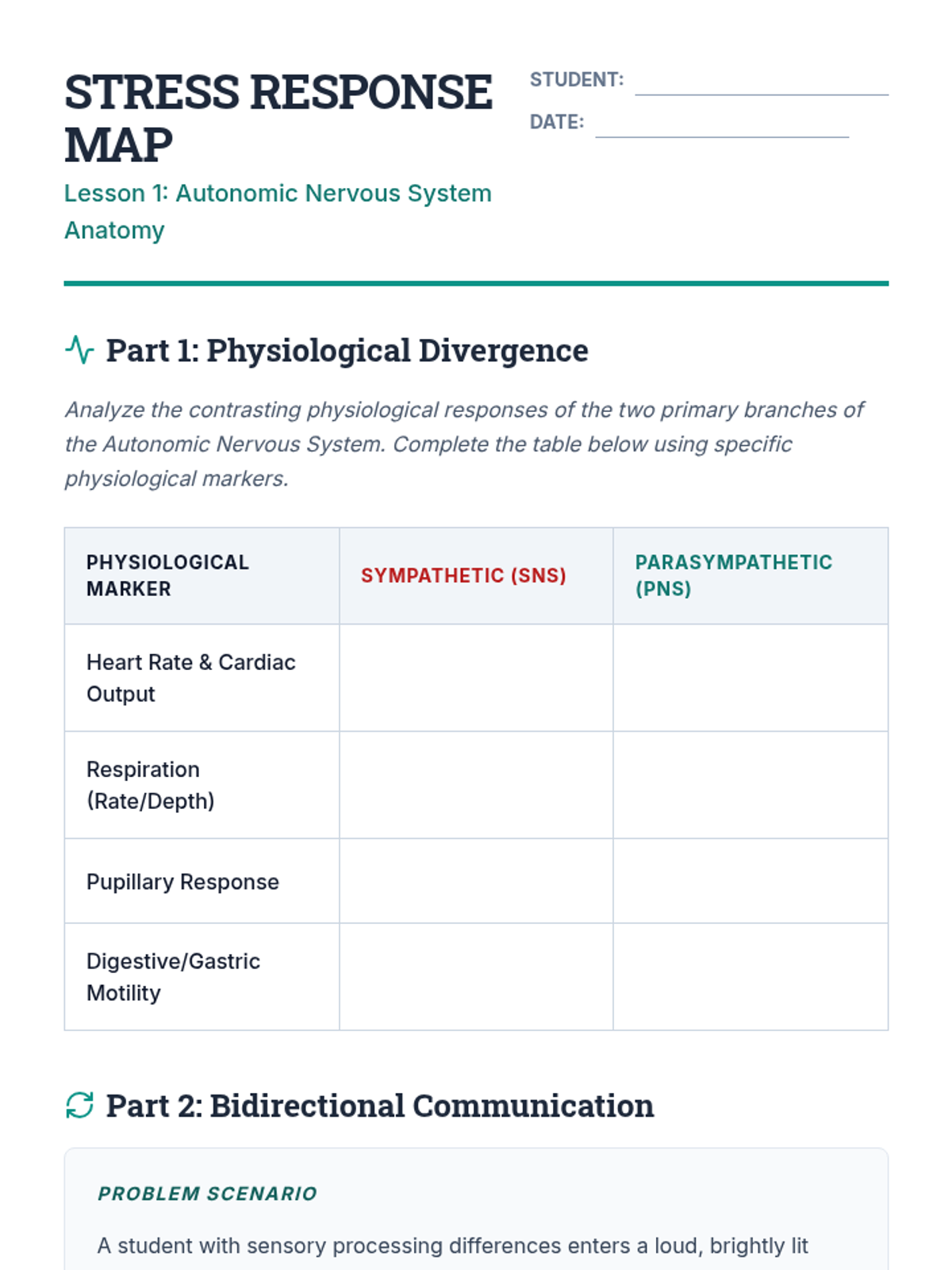The image size is (952, 1270).
Task: Click the Lesson 1 Autonomic Nervous System subtitle
Action: [x=278, y=211]
